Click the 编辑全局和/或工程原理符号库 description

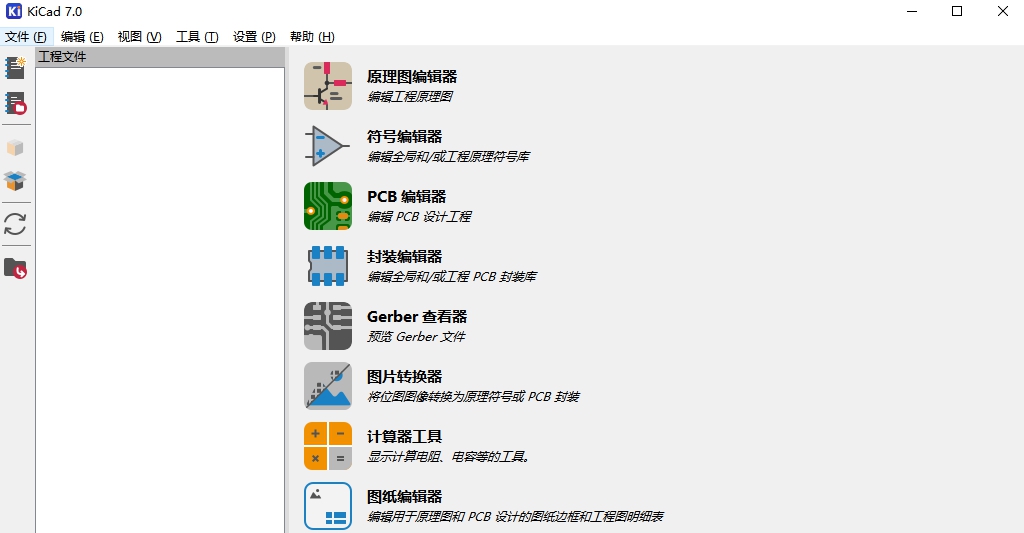tap(448, 157)
